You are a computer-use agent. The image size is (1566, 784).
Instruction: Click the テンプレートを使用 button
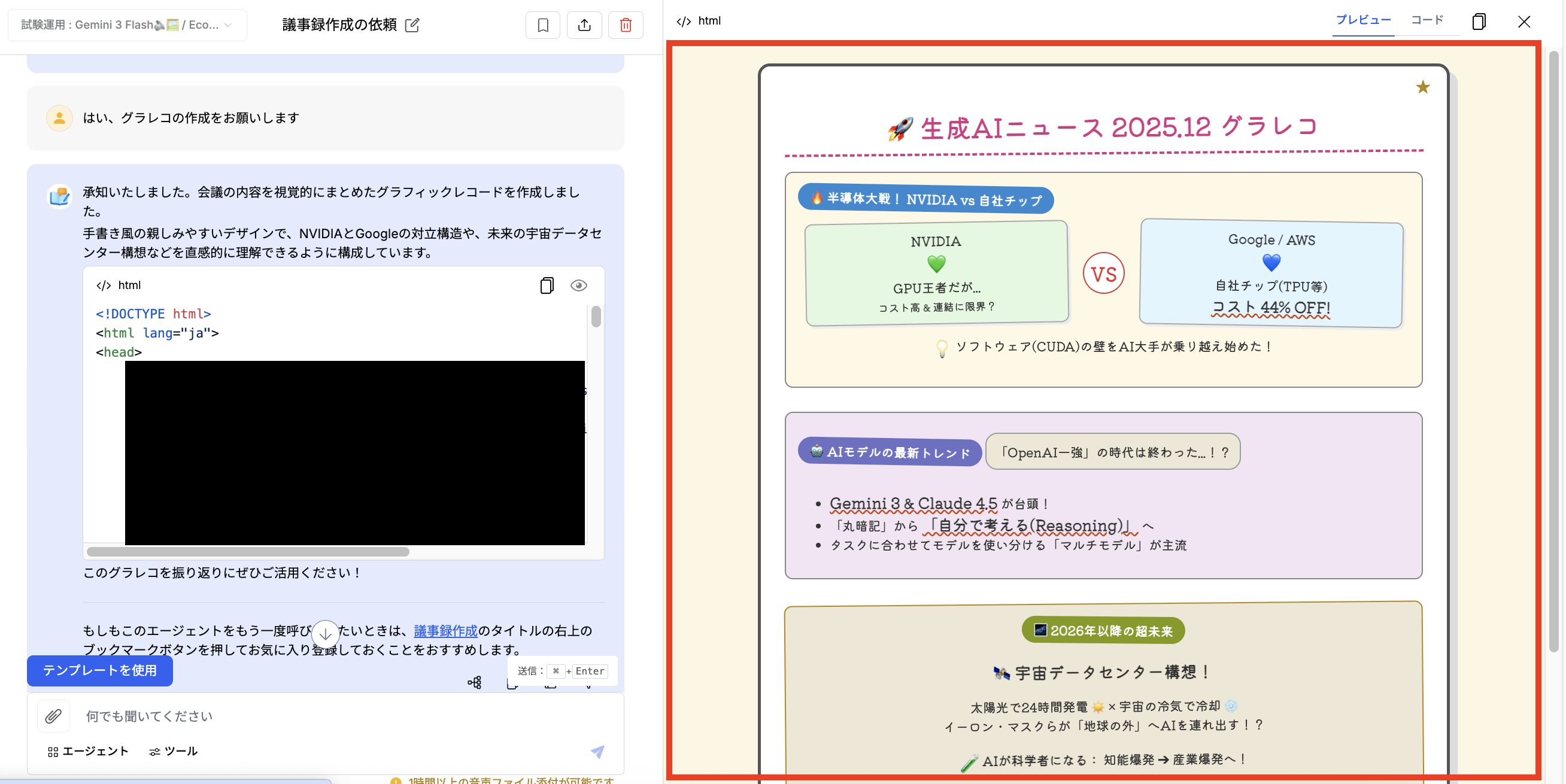tap(100, 670)
